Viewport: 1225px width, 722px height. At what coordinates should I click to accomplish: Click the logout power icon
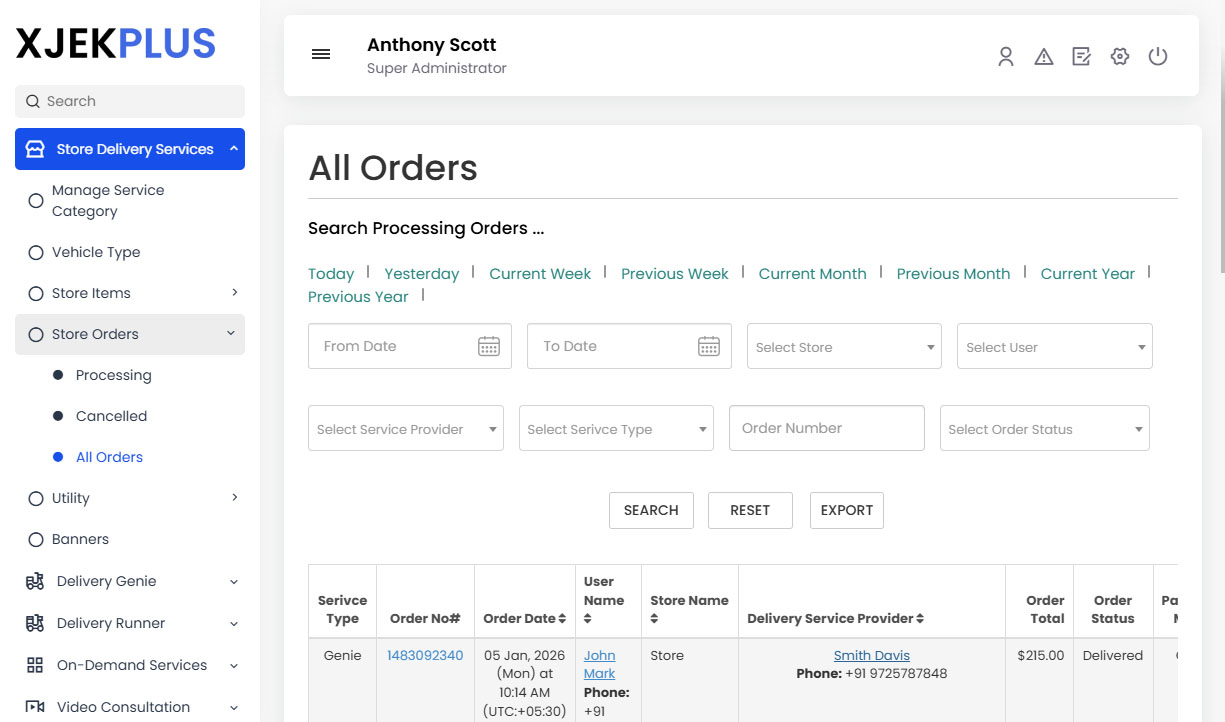[x=1157, y=57]
